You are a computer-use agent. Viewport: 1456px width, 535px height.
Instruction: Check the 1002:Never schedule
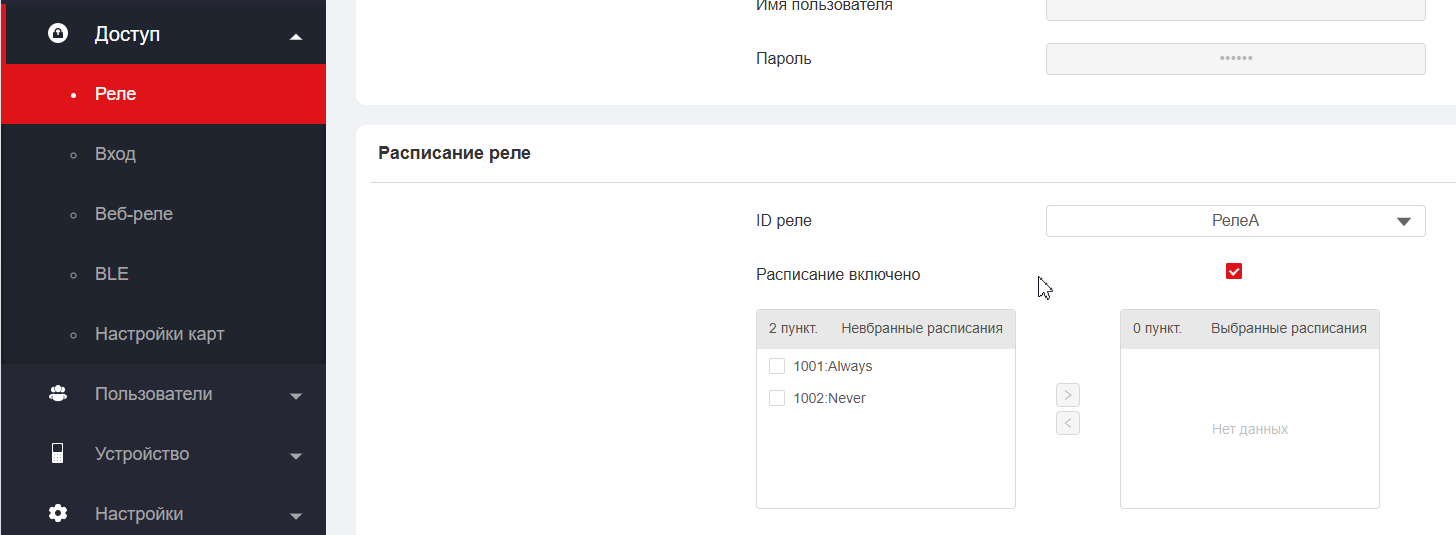[777, 398]
